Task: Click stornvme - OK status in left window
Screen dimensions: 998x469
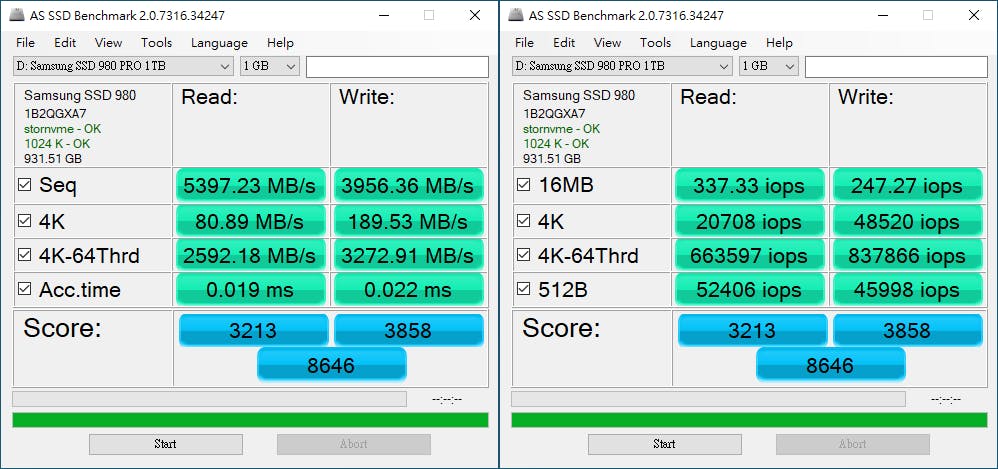Action: coord(62,129)
